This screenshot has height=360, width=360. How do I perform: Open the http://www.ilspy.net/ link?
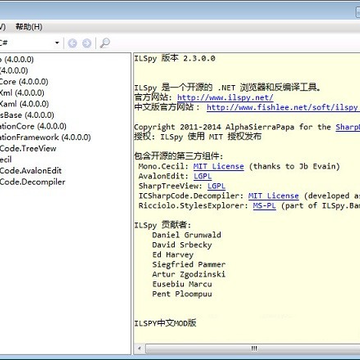click(225, 98)
